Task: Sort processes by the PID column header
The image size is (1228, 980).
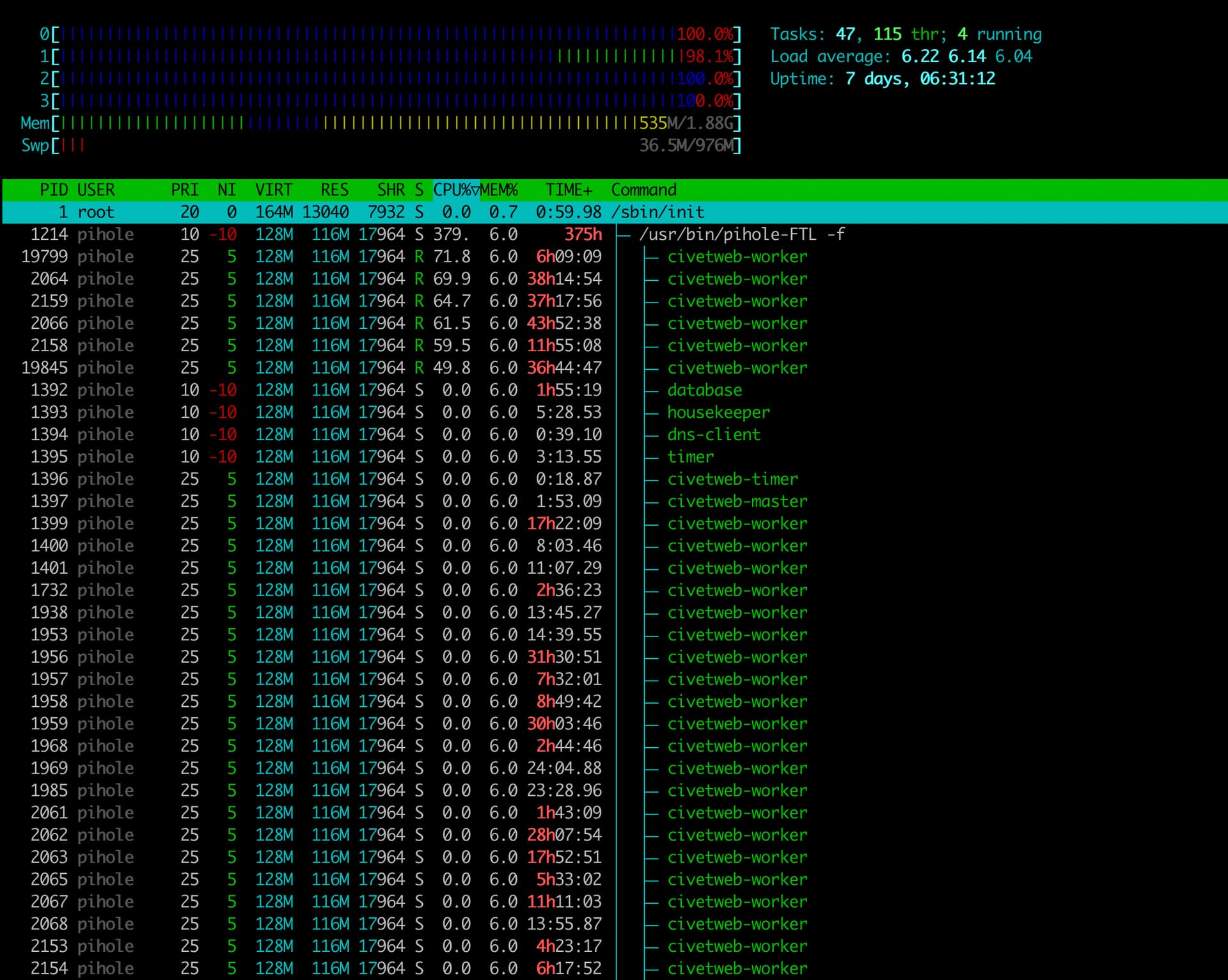Action: point(54,190)
